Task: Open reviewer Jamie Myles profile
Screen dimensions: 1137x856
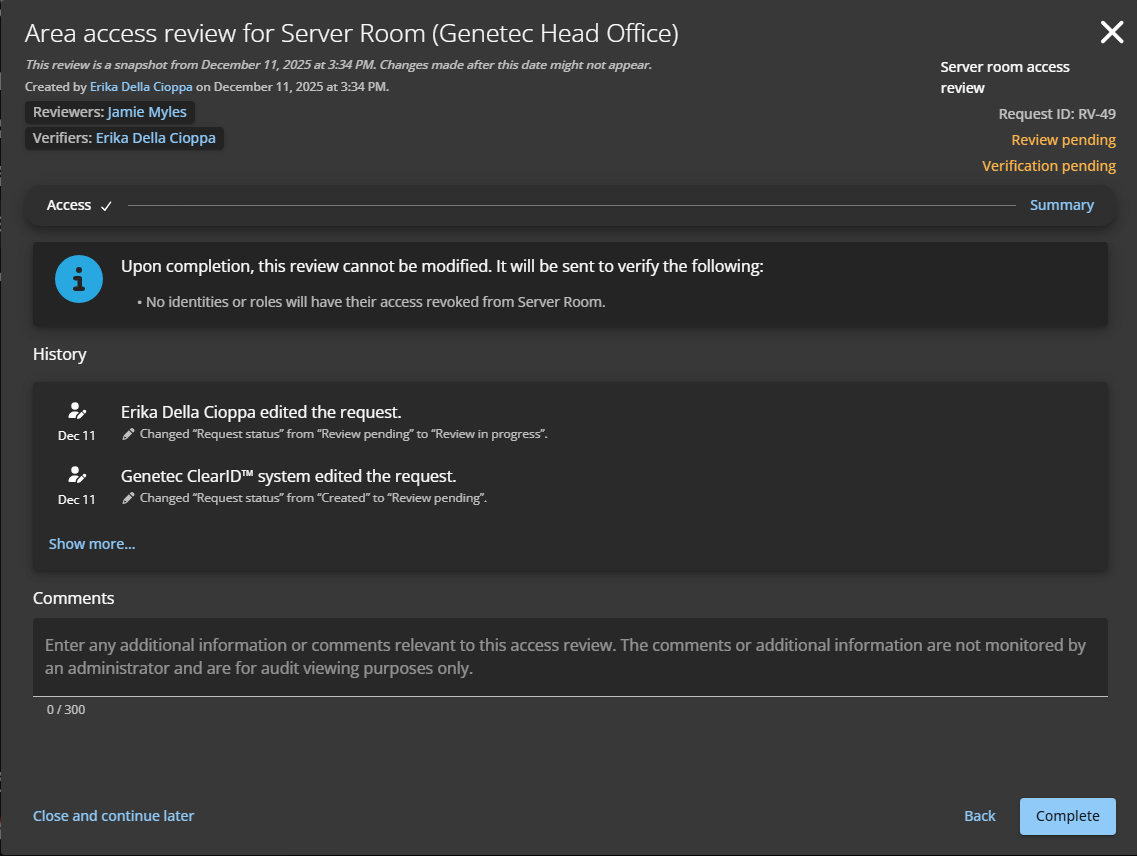Action: pos(146,112)
